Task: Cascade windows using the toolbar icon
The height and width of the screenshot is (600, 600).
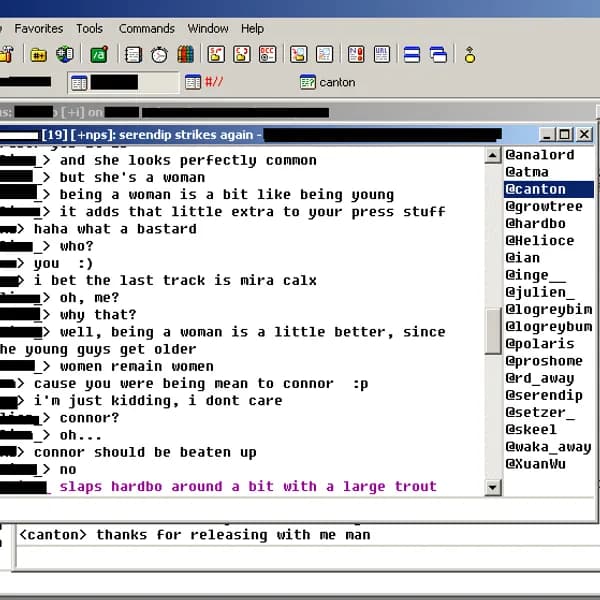Action: click(438, 54)
